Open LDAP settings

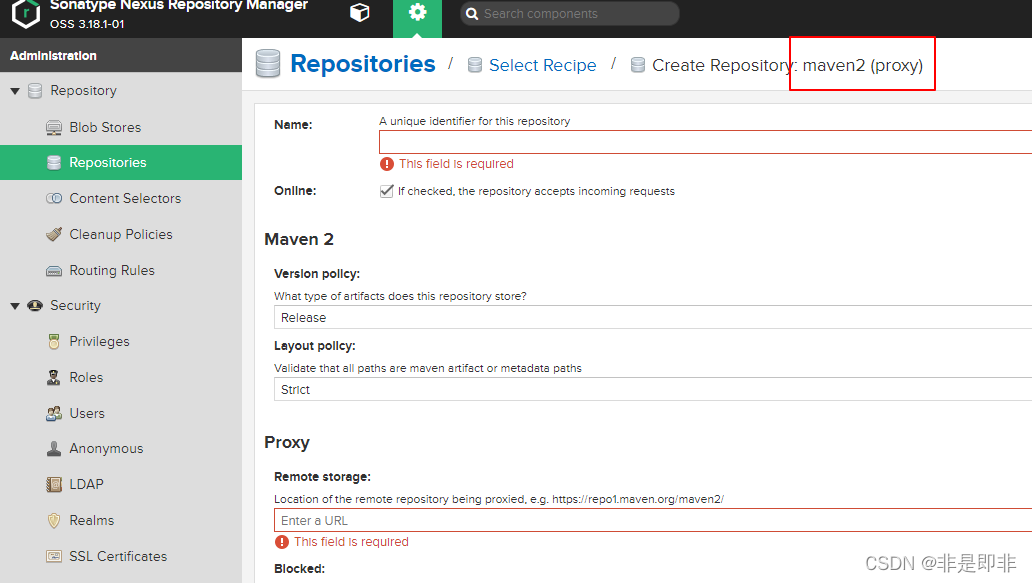coord(86,484)
